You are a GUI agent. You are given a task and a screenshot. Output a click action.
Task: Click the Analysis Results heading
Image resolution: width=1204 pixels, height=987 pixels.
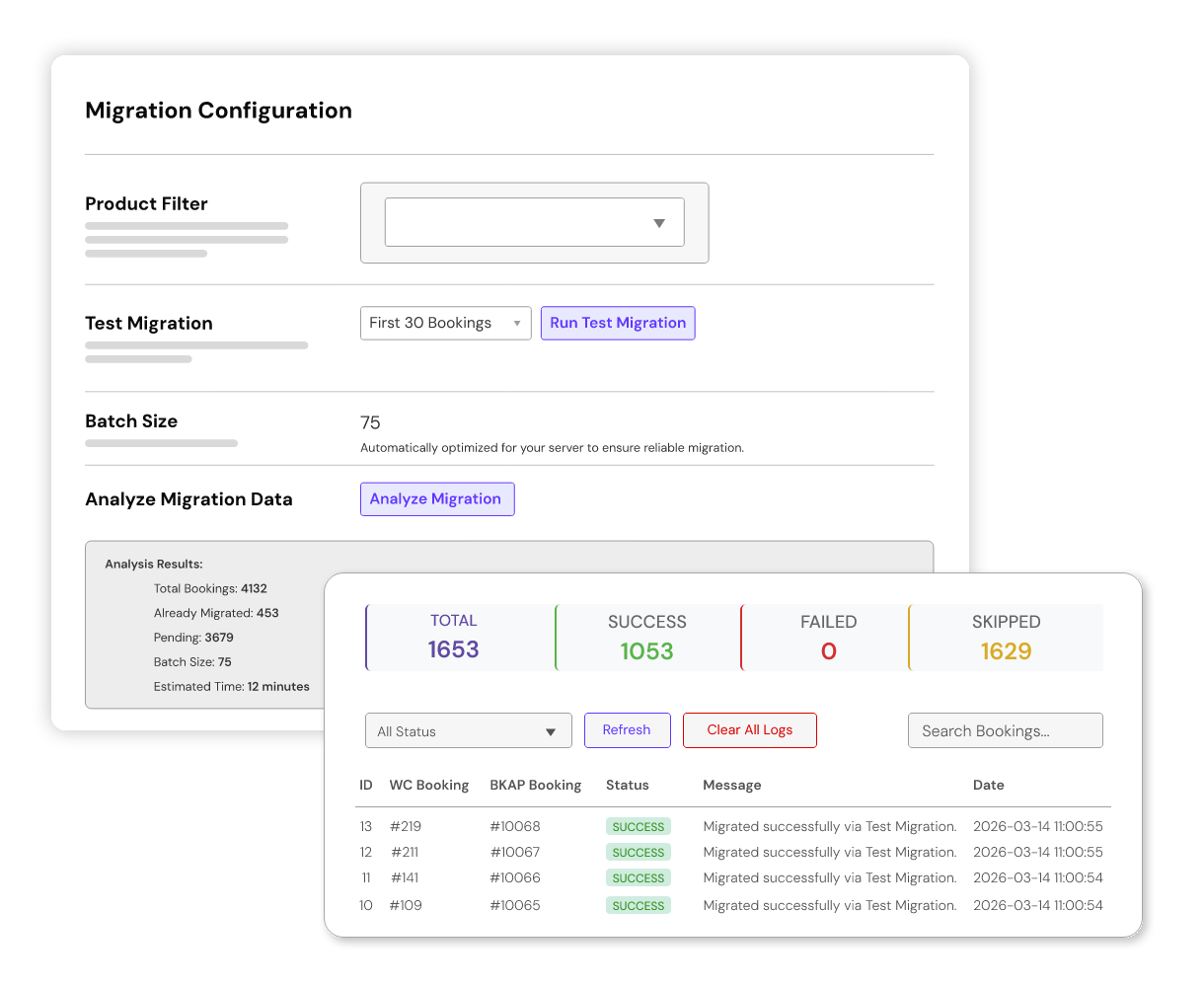[154, 564]
